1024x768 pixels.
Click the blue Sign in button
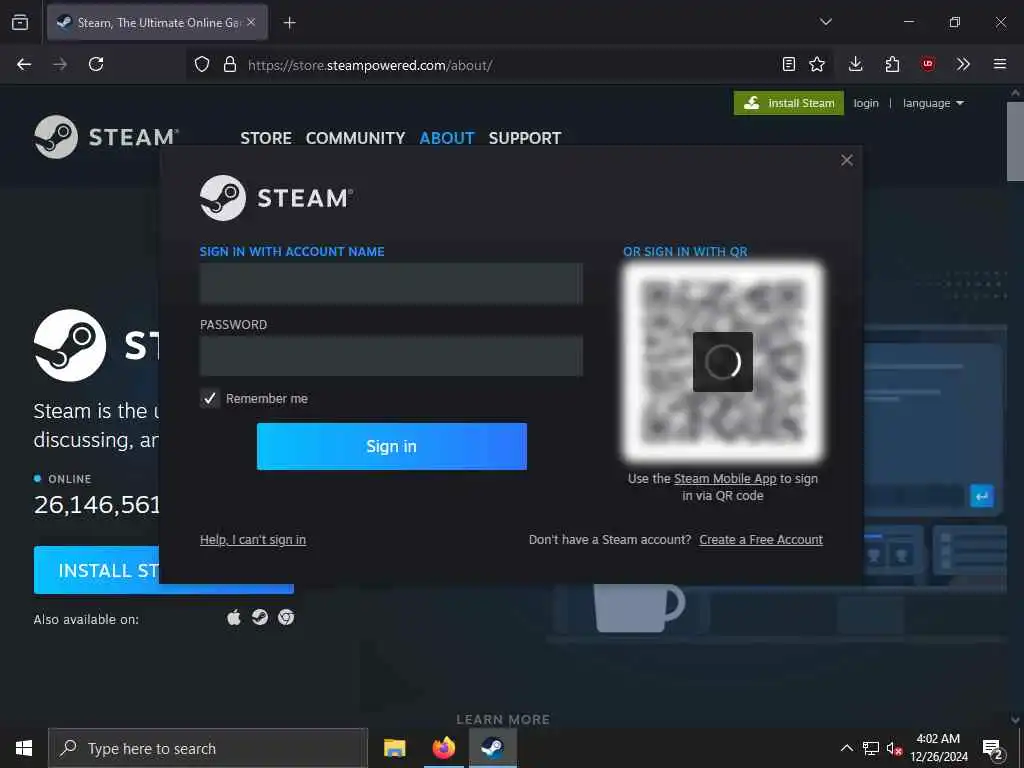point(392,446)
